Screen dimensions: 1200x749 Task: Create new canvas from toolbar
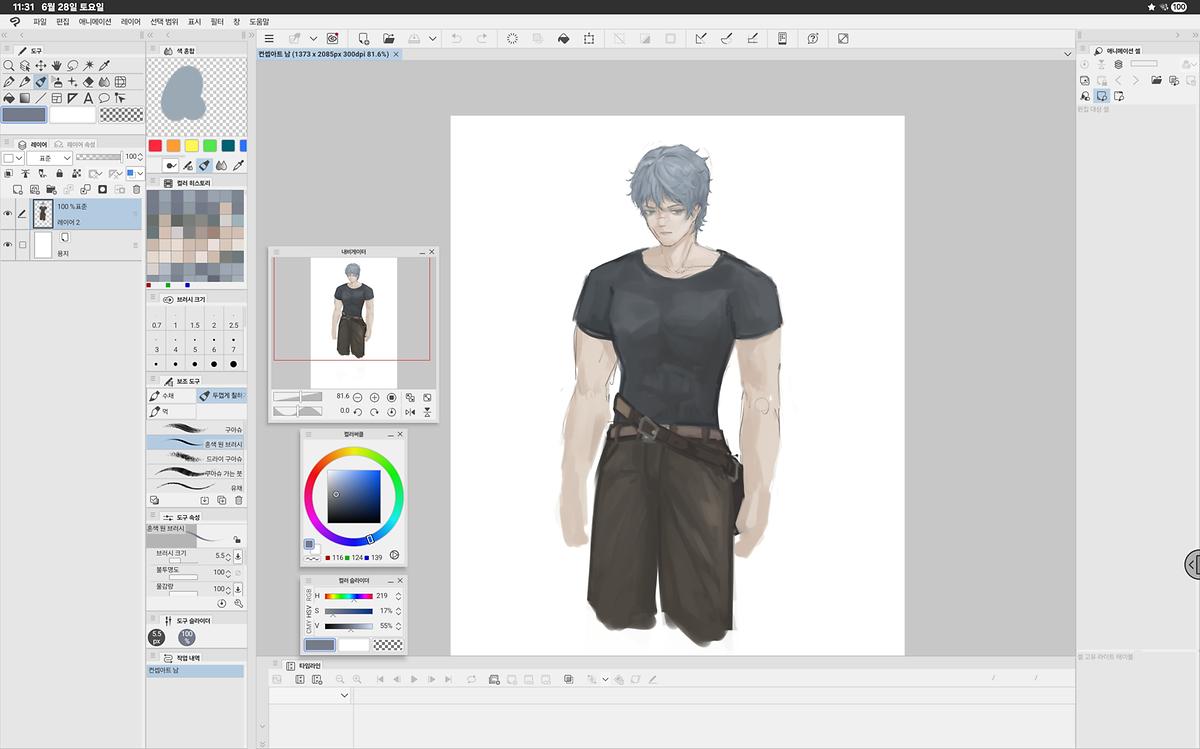point(363,38)
